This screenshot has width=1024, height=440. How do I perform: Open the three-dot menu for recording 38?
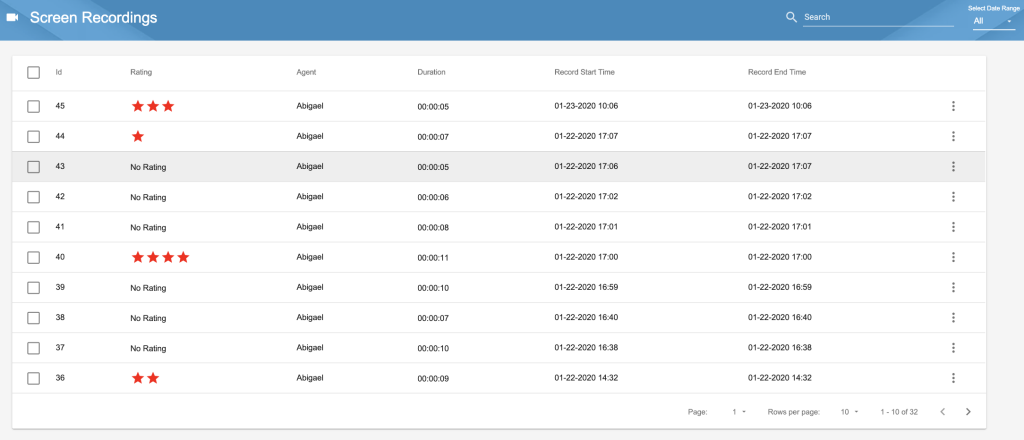click(x=953, y=318)
